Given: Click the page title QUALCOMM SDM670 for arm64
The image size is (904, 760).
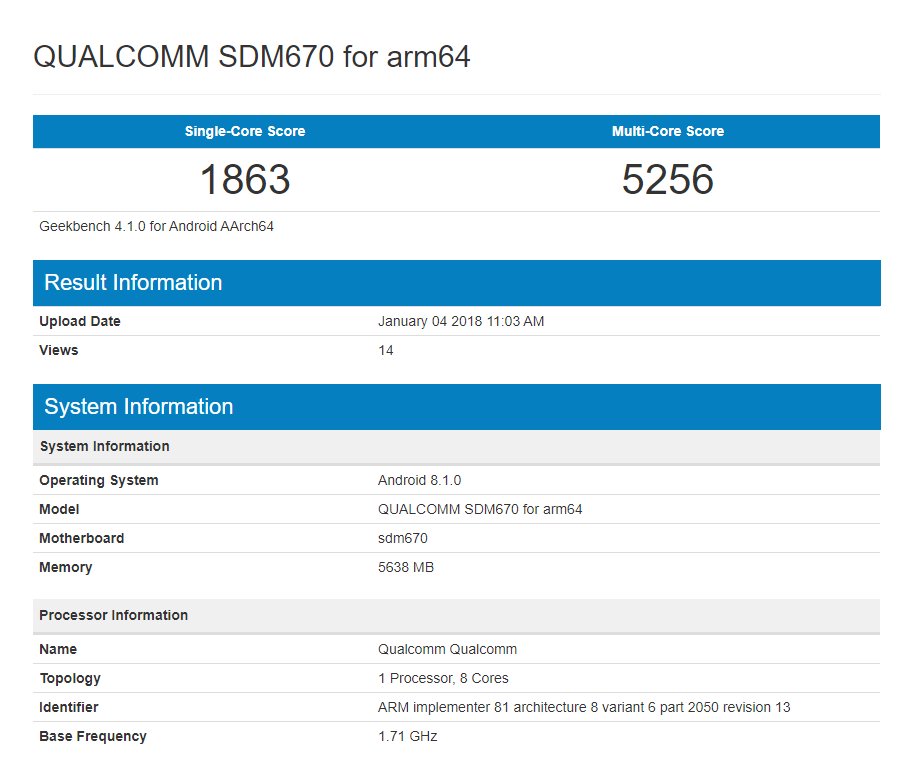Looking at the screenshot, I should pyautogui.click(x=252, y=57).
